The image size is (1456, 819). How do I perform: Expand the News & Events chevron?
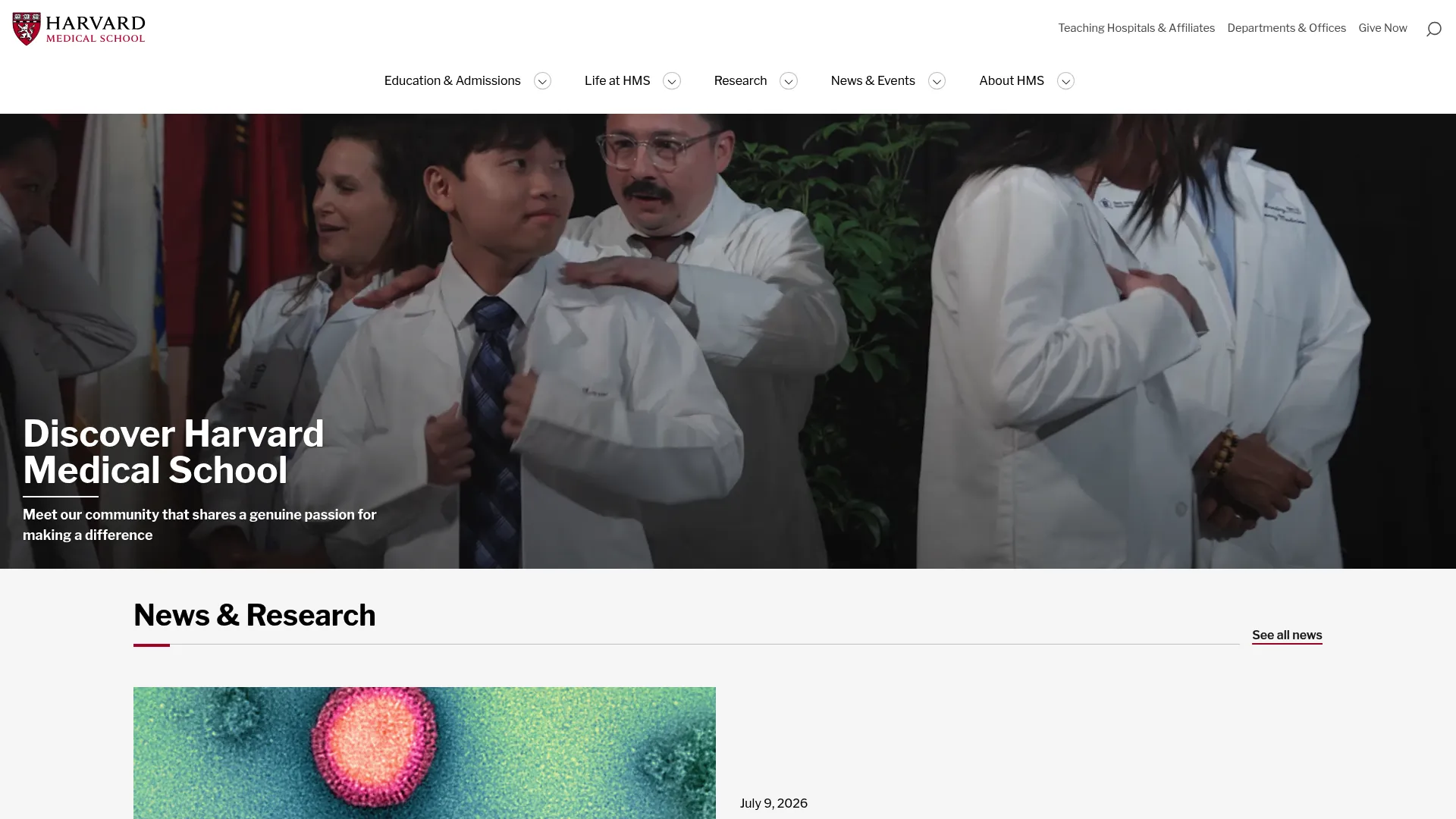tap(937, 81)
